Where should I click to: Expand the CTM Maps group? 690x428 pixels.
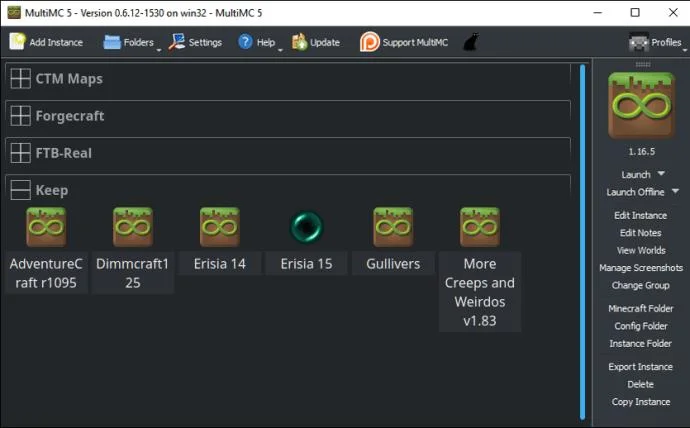point(21,79)
